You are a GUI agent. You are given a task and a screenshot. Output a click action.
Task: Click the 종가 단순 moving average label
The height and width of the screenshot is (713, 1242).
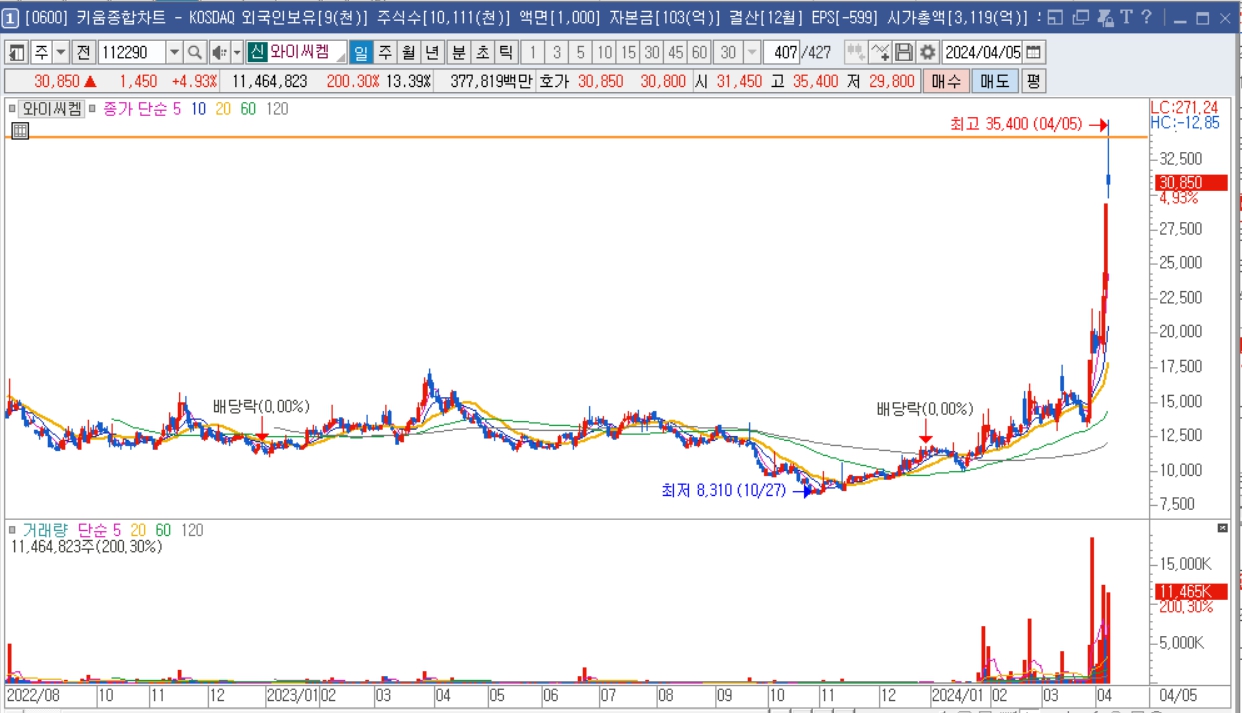coord(135,108)
